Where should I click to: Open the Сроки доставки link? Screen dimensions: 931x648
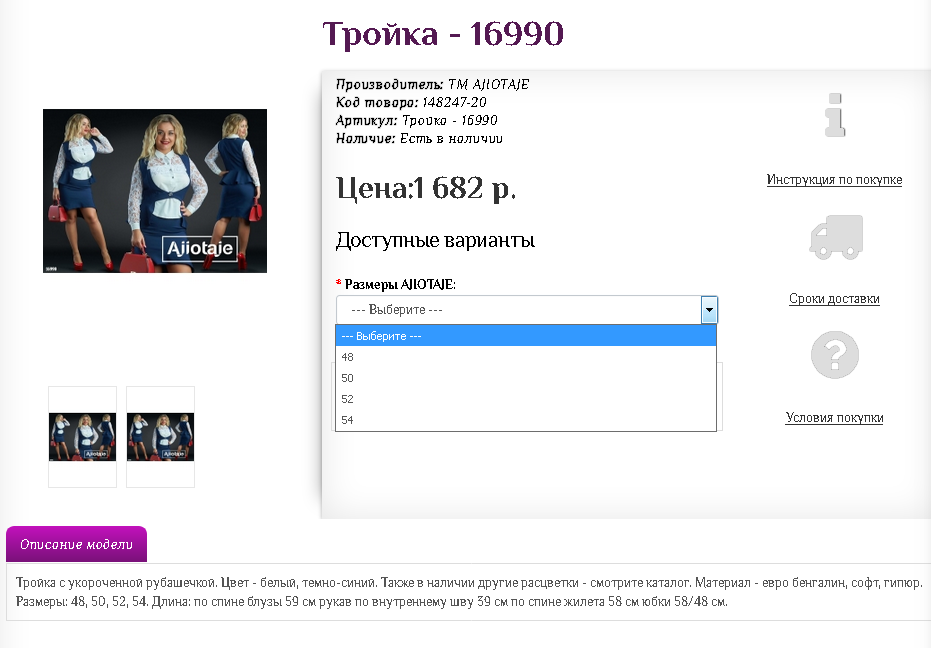pyautogui.click(x=834, y=299)
